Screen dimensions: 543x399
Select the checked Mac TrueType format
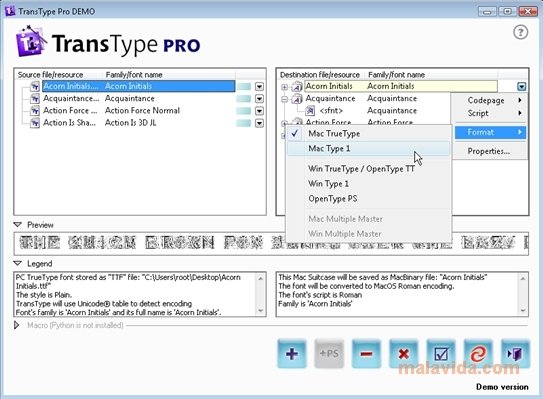tap(369, 133)
